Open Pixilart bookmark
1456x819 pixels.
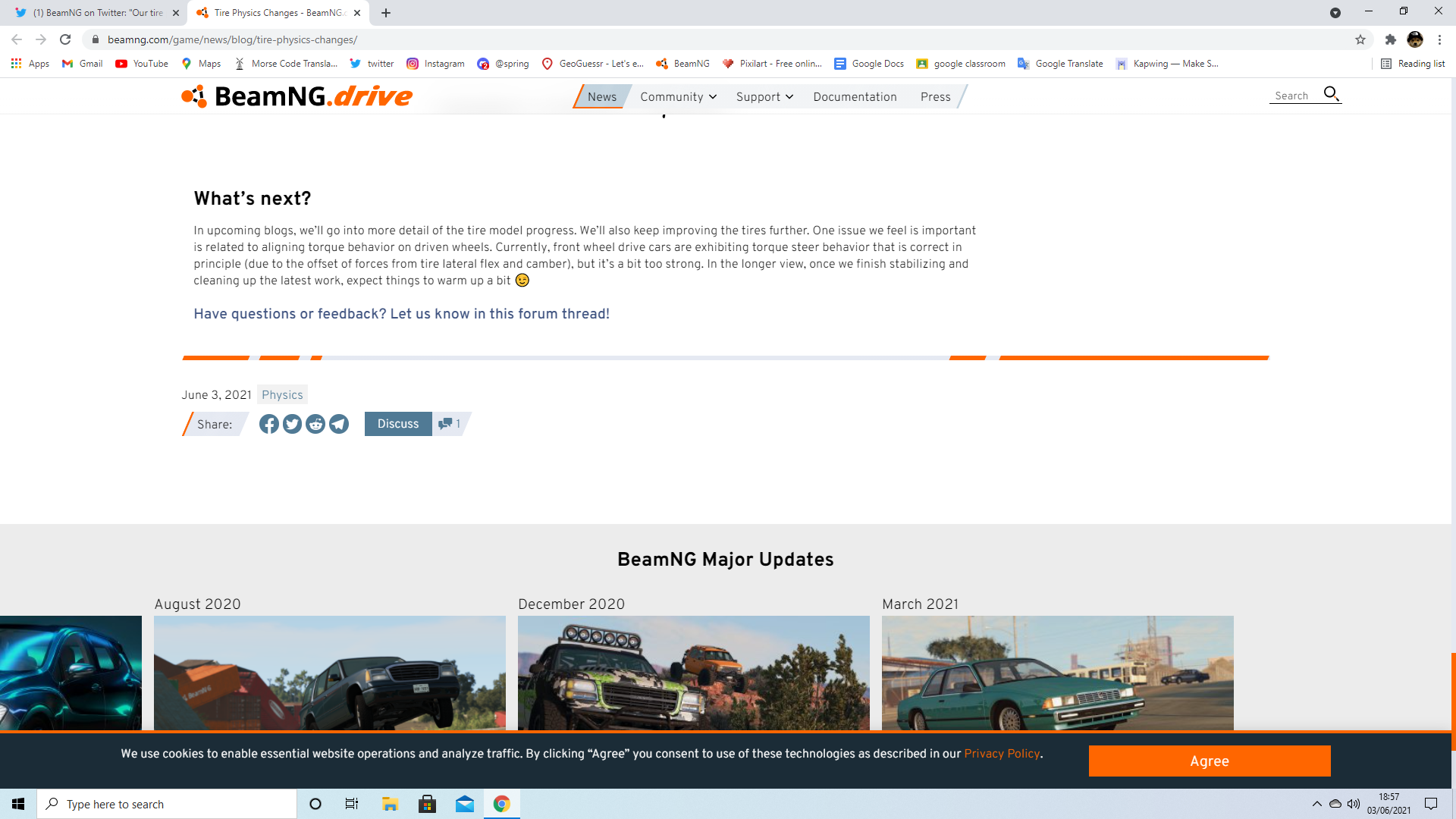click(x=772, y=64)
